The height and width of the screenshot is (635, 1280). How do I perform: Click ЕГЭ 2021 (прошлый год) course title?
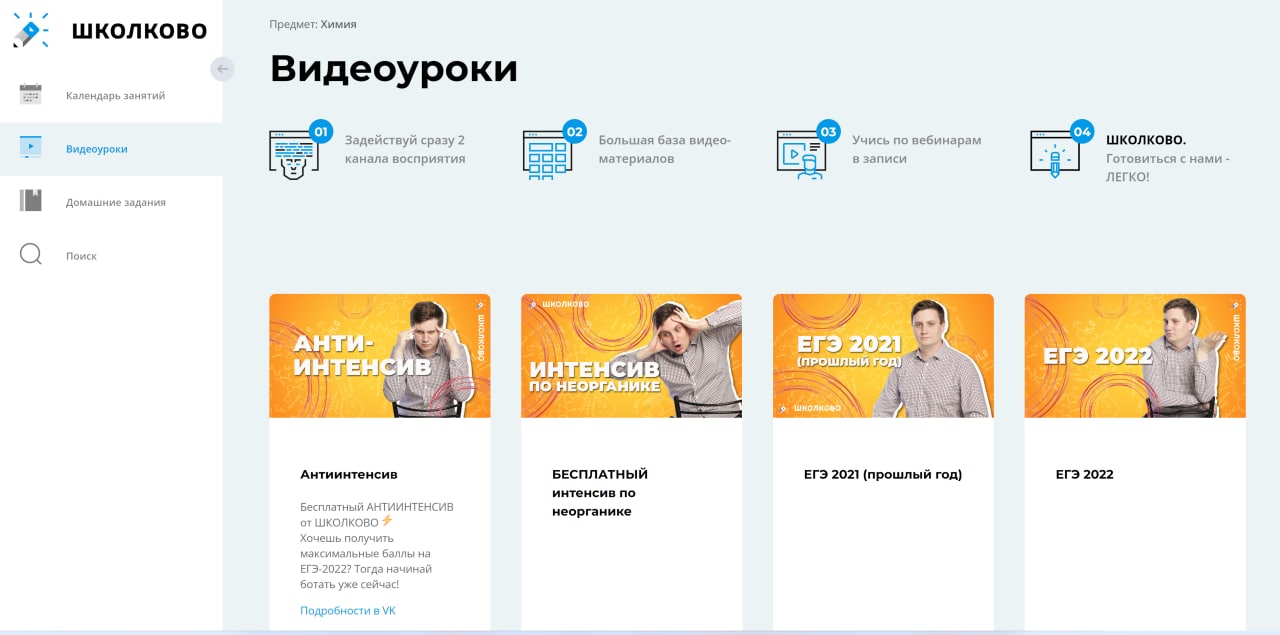coord(883,474)
